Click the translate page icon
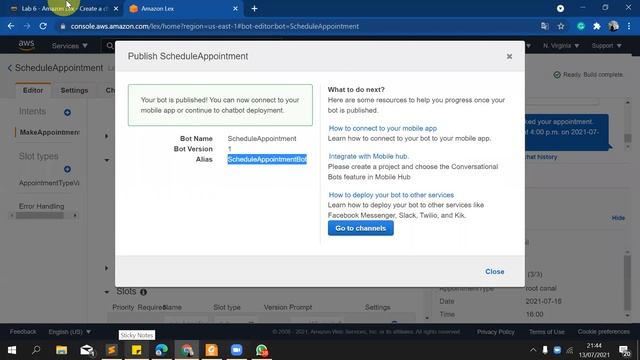The height and width of the screenshot is (360, 640). point(544,26)
